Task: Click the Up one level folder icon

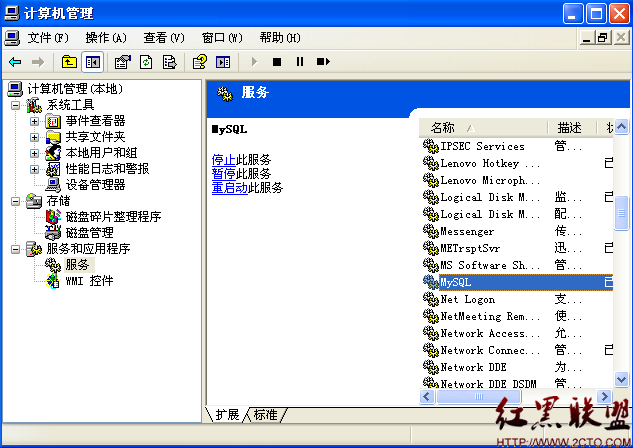Action: click(69, 62)
